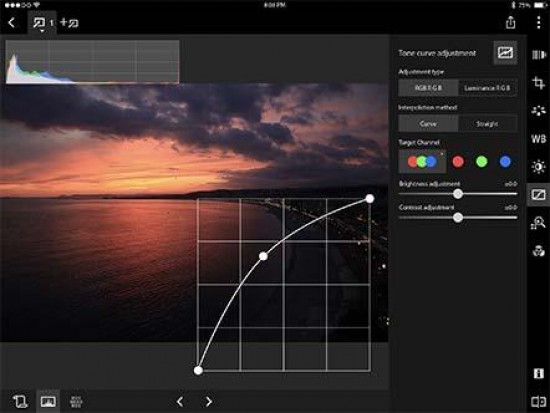This screenshot has width=550, height=413.
Task: Open the share/export icon
Action: [x=510, y=22]
